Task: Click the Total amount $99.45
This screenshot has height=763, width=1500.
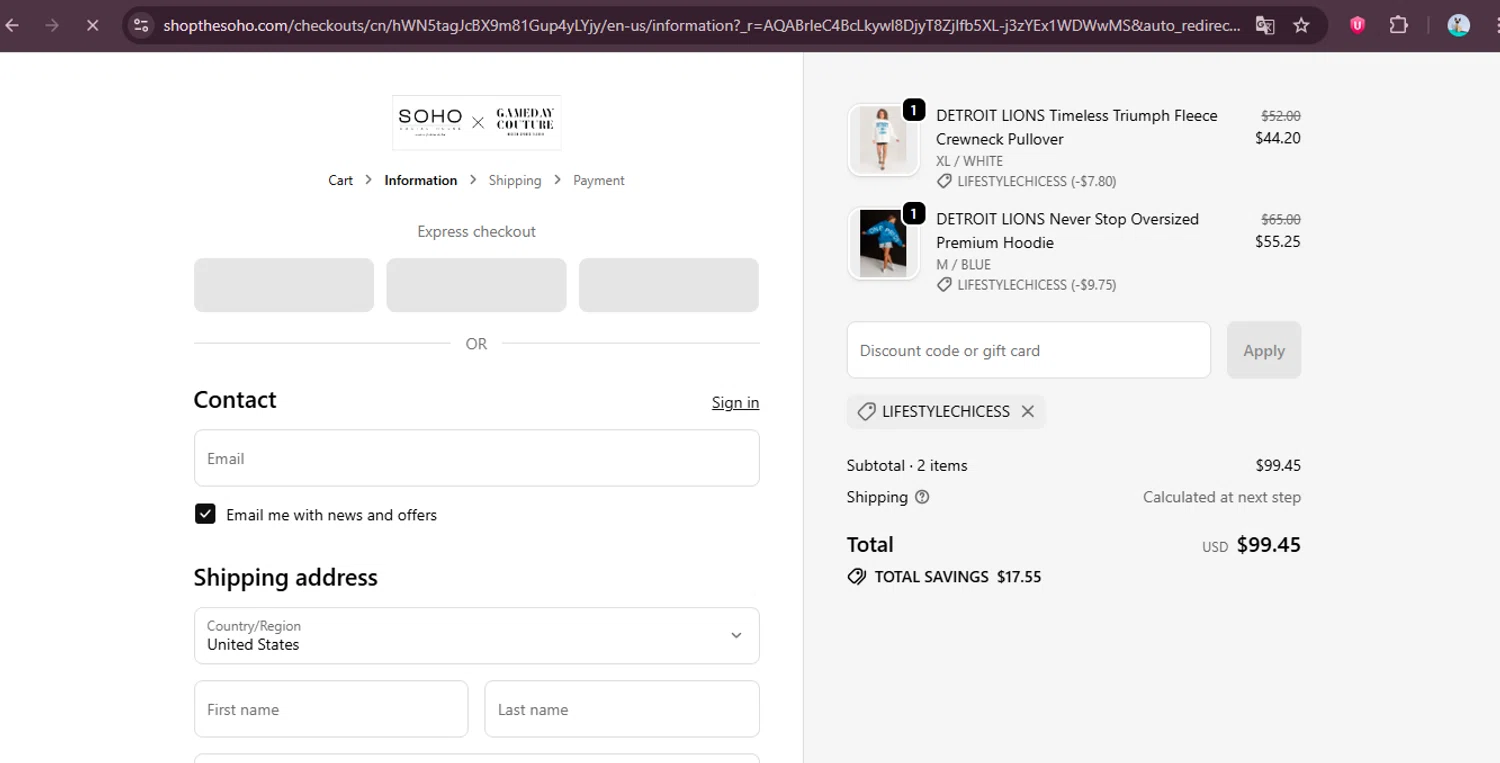Action: click(1268, 545)
